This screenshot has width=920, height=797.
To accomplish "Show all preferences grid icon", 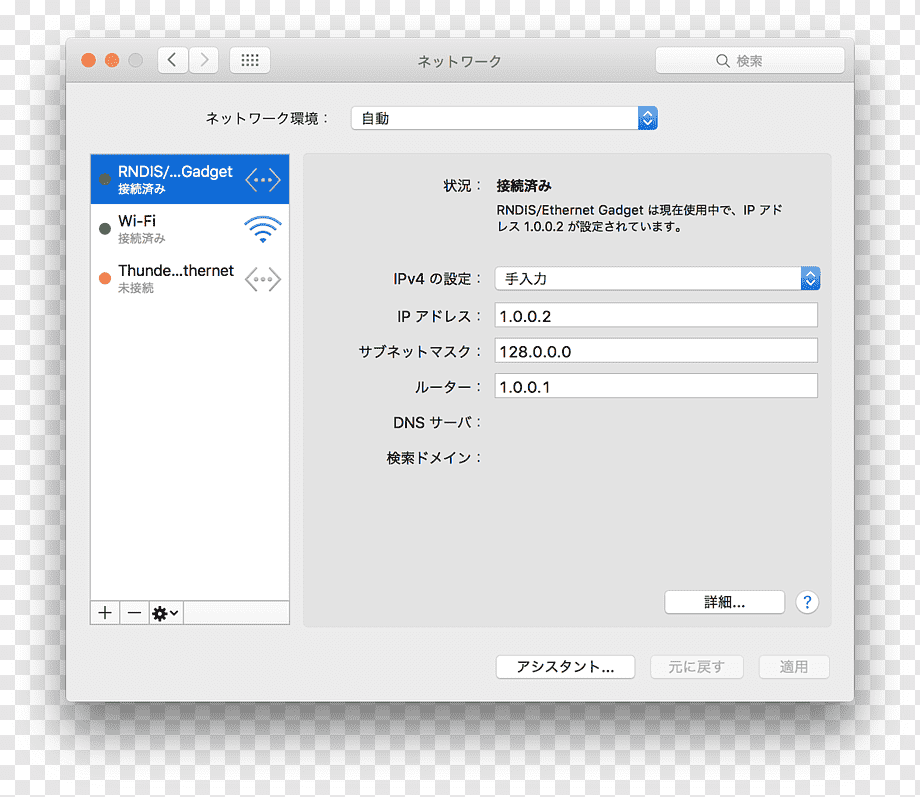I will 250,60.
